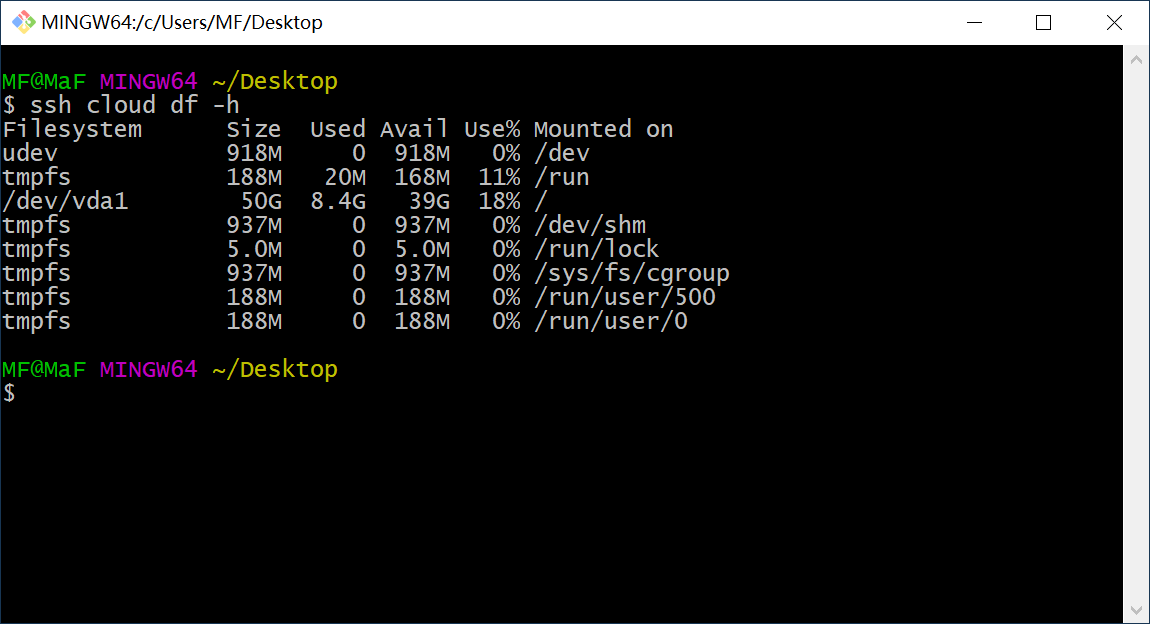Click the 'Mounted on' column header
Image resolution: width=1150 pixels, height=624 pixels.
603,129
